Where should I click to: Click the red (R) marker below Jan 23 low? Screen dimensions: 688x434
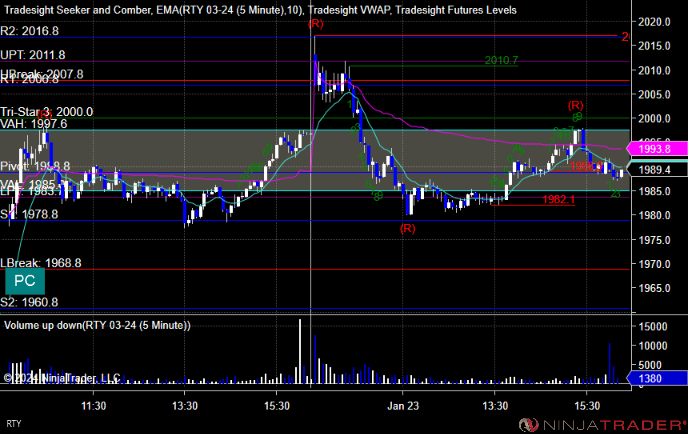(x=407, y=228)
